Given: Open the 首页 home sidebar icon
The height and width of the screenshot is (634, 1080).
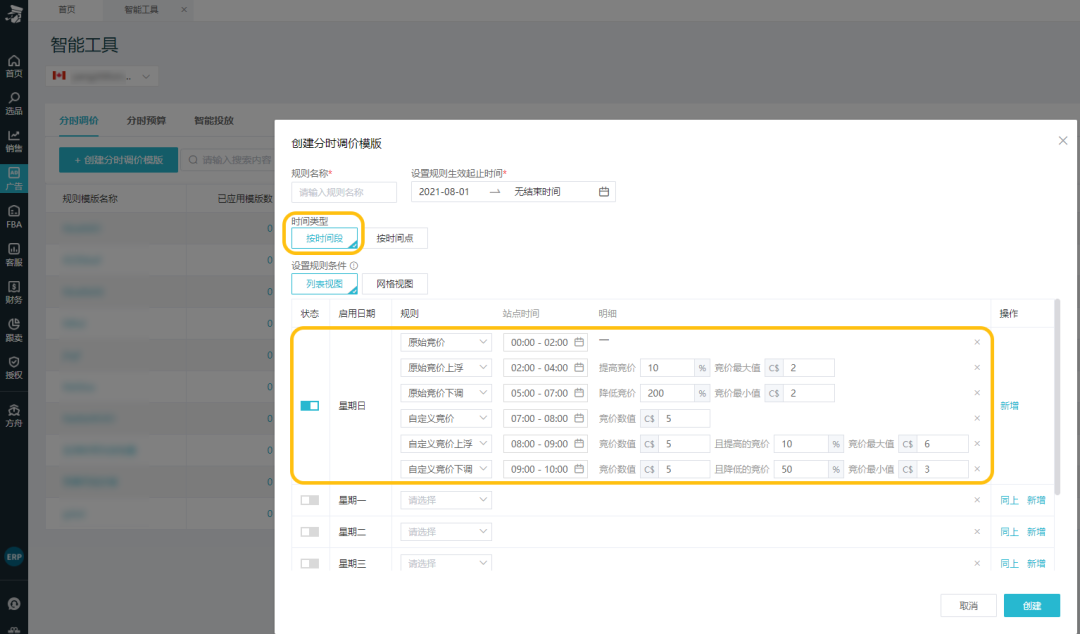Looking at the screenshot, I should 14,66.
